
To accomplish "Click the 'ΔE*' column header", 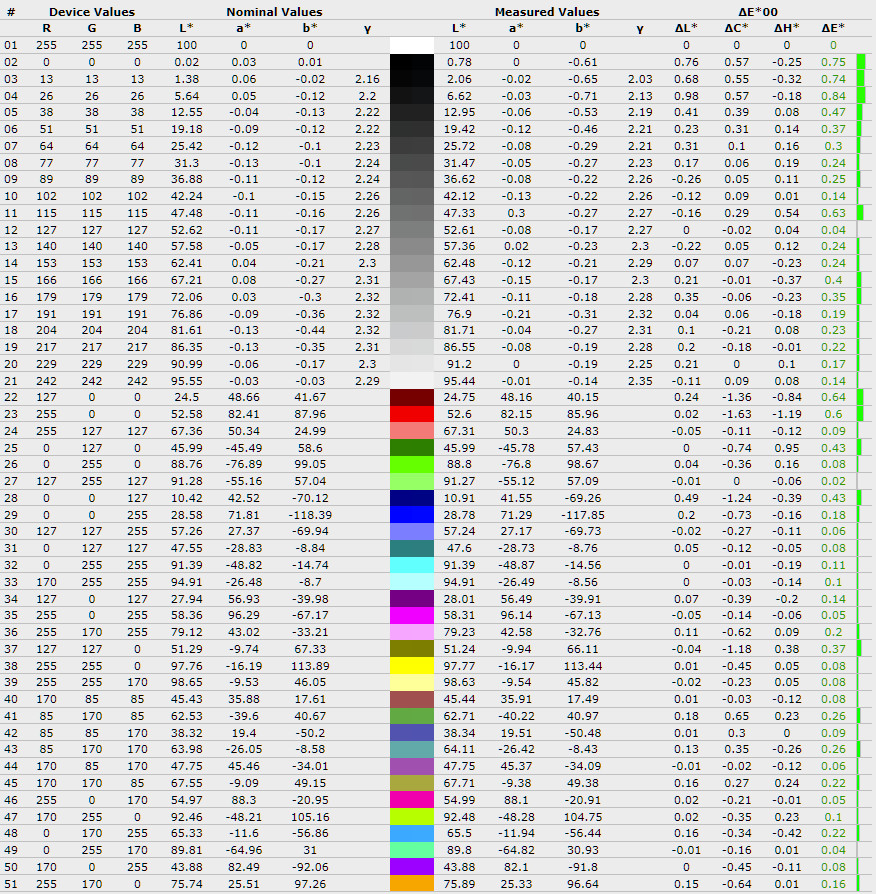I will pyautogui.click(x=833, y=28).
